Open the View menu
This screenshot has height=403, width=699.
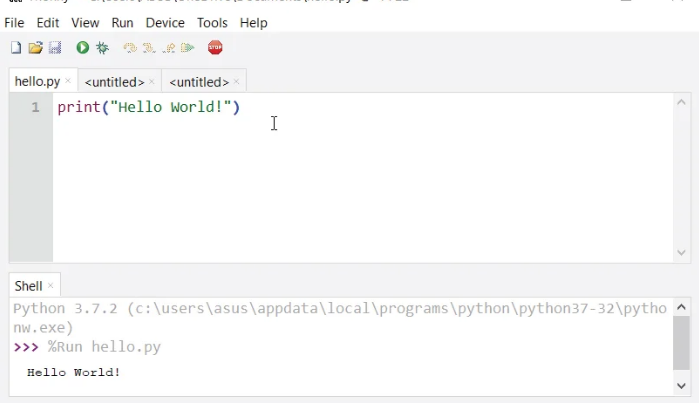pyautogui.click(x=85, y=23)
